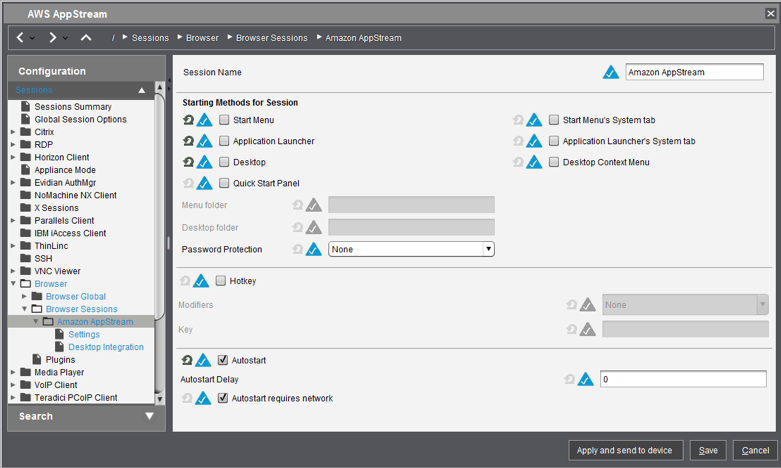Click the blue triangle icon beside Hotkey
This screenshot has height=468, width=781.
[201, 281]
